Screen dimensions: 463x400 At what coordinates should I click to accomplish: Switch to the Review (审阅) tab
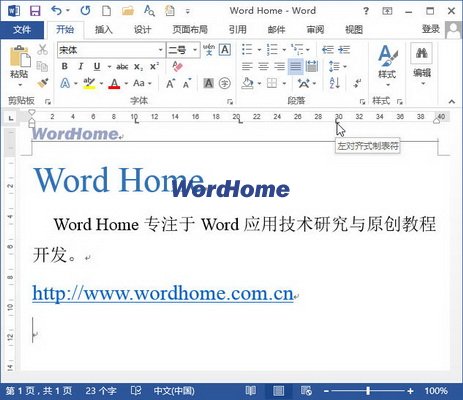[x=315, y=30]
